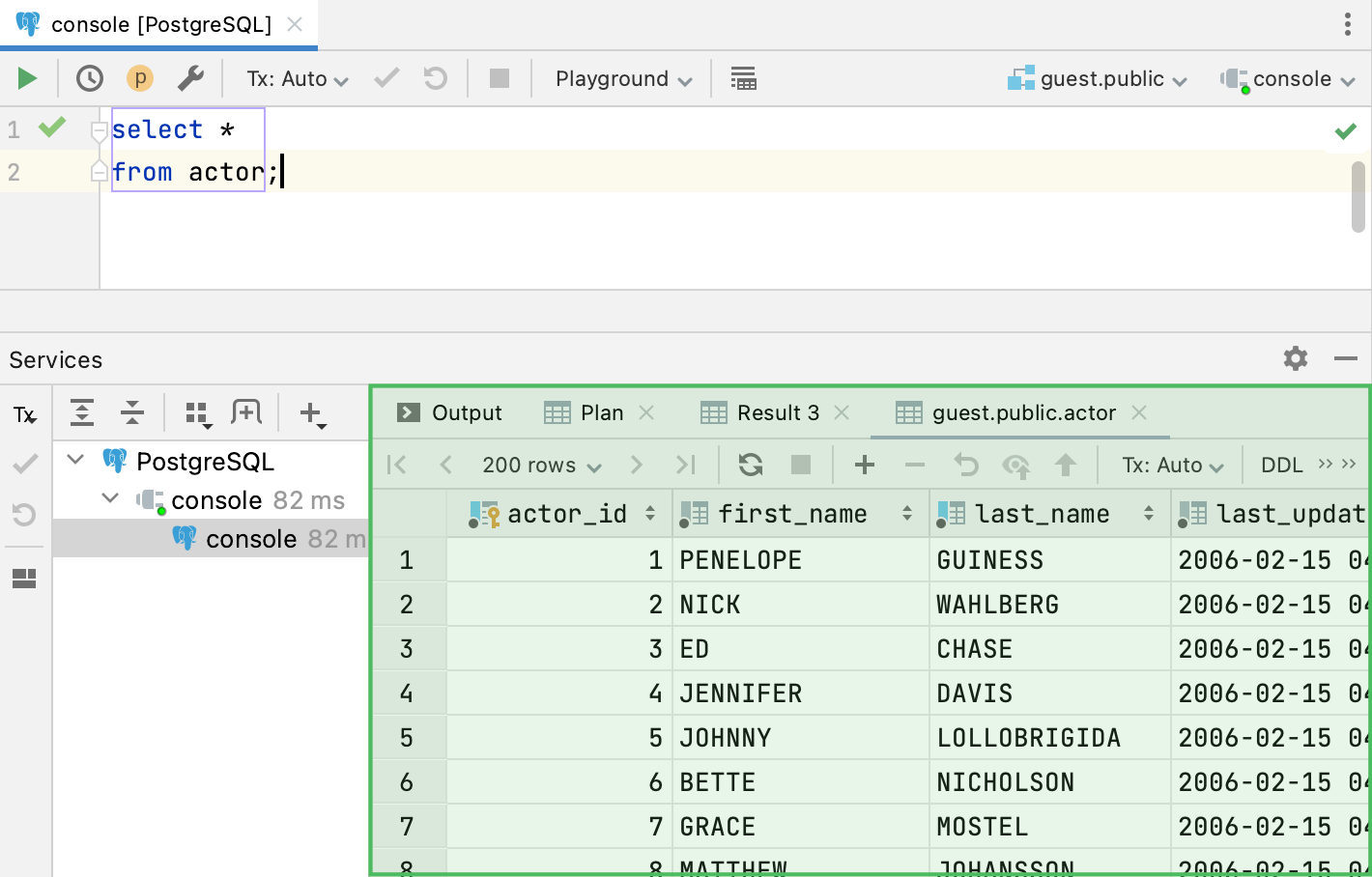This screenshot has height=877, width=1372.
Task: Change page size via 200 rows dropdown
Action: (x=542, y=466)
